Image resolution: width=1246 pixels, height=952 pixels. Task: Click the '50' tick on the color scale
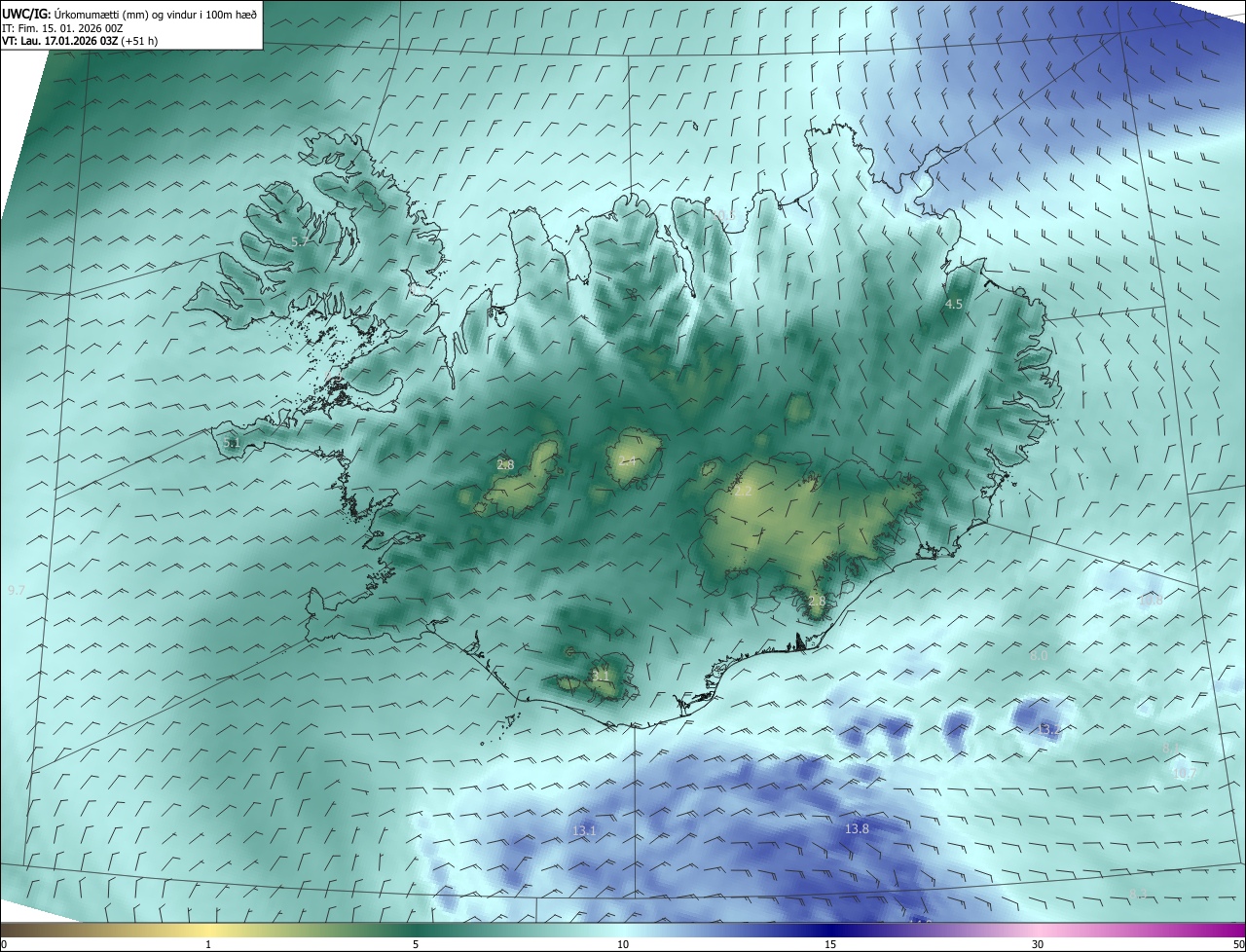(1238, 944)
